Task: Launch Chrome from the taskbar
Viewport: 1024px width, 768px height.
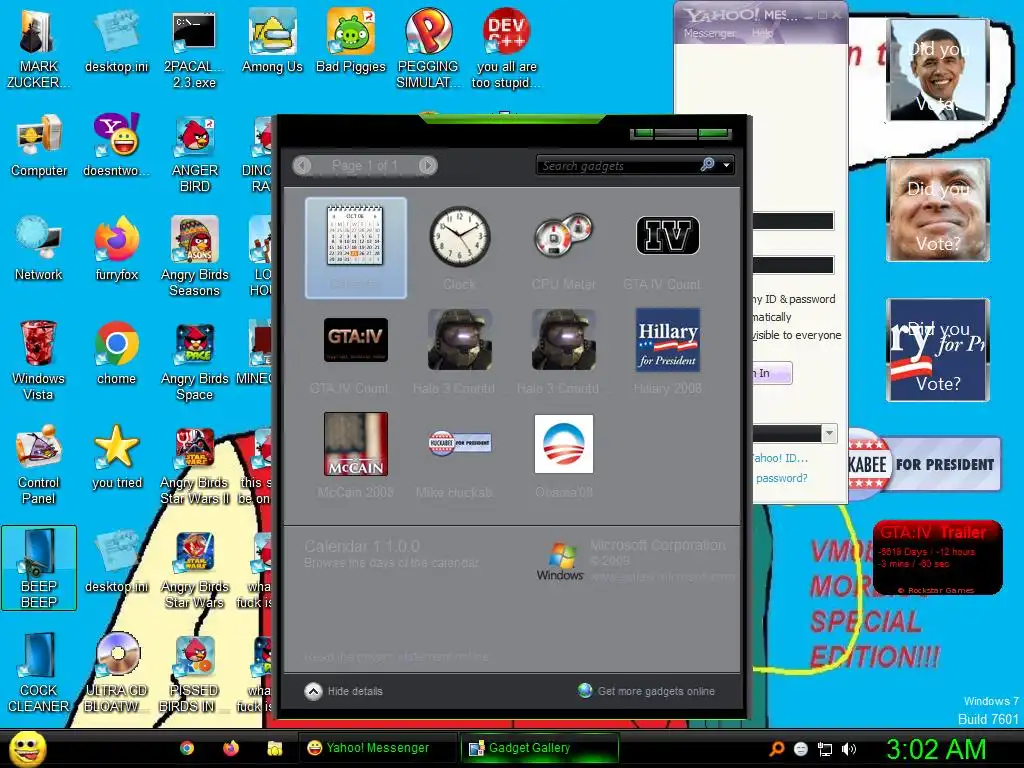Action: click(x=187, y=748)
